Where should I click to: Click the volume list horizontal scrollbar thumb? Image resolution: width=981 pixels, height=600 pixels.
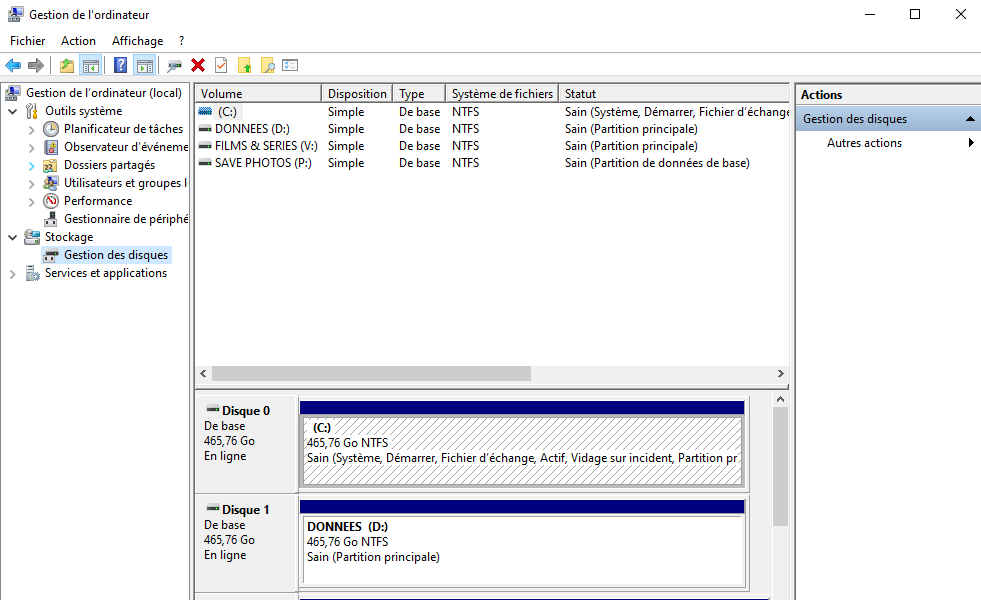click(x=372, y=374)
